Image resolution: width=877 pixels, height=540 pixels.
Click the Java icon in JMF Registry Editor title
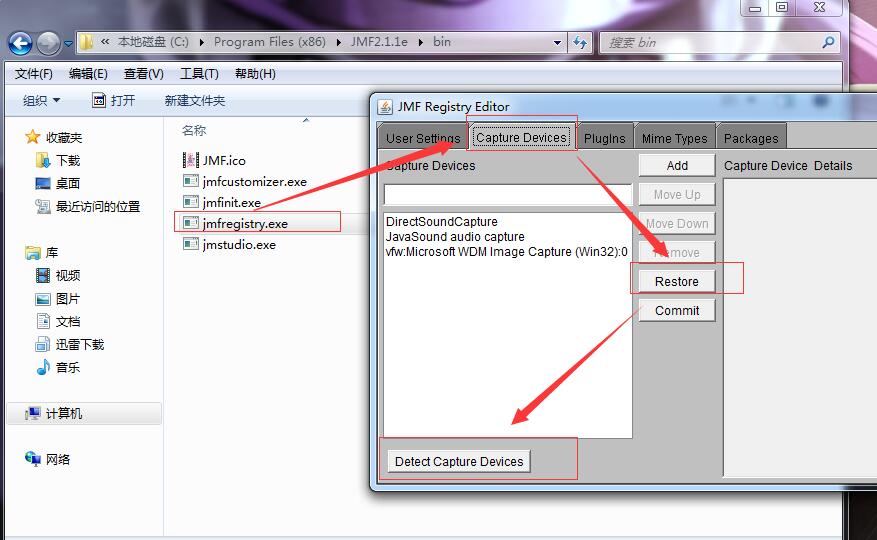(x=385, y=107)
